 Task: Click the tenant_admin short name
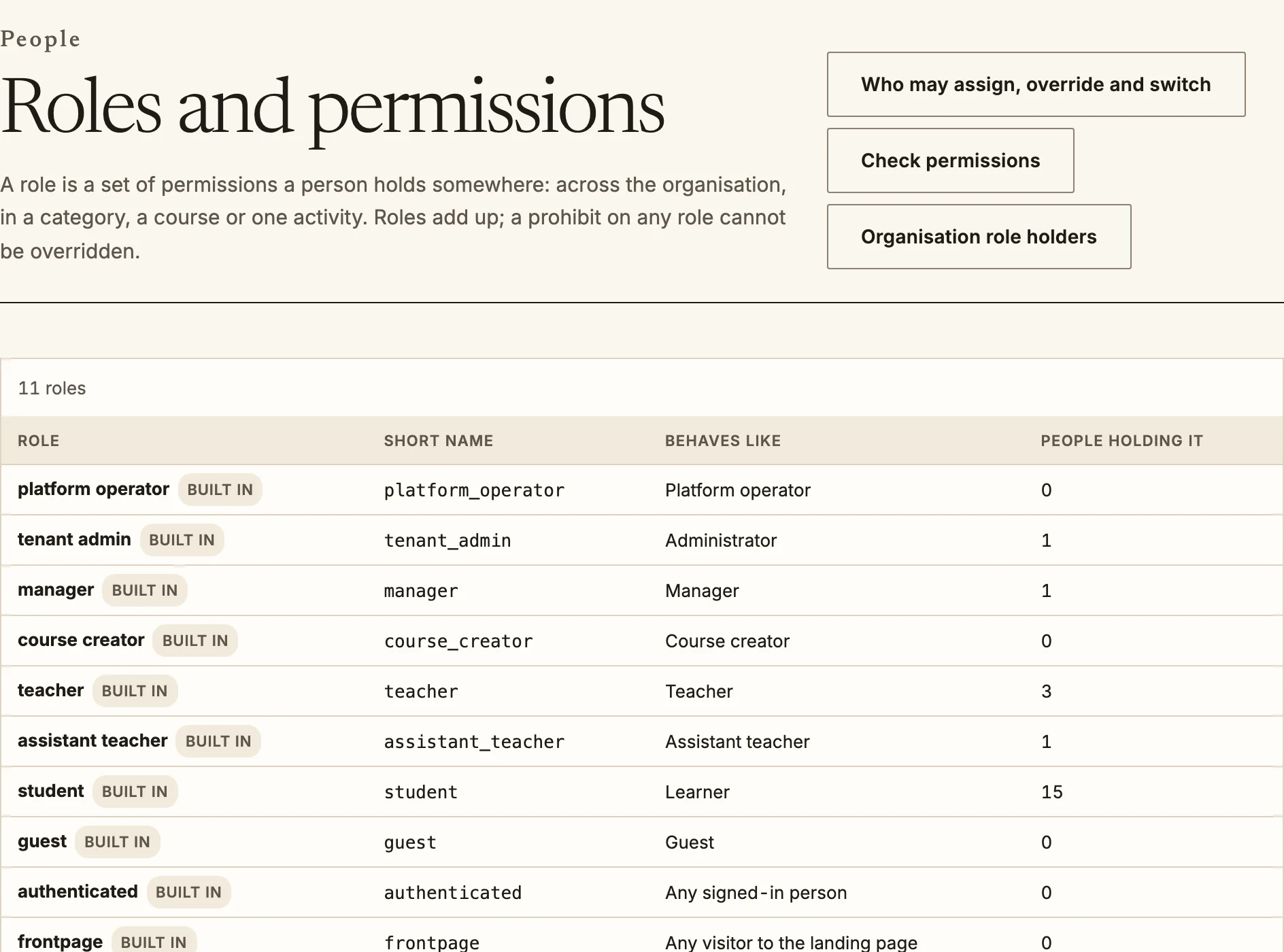(x=447, y=541)
